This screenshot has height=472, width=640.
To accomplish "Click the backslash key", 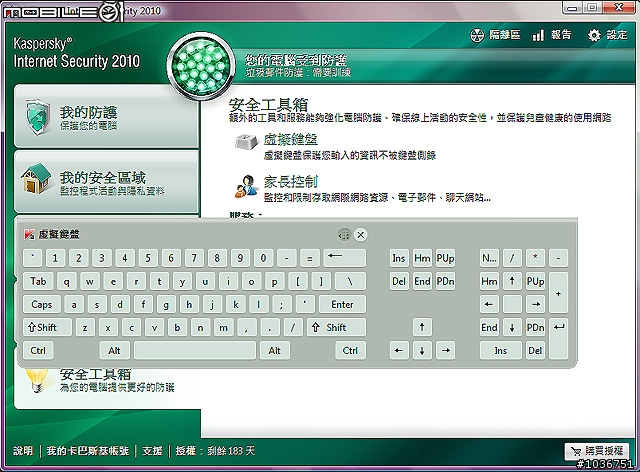I will [x=350, y=281].
